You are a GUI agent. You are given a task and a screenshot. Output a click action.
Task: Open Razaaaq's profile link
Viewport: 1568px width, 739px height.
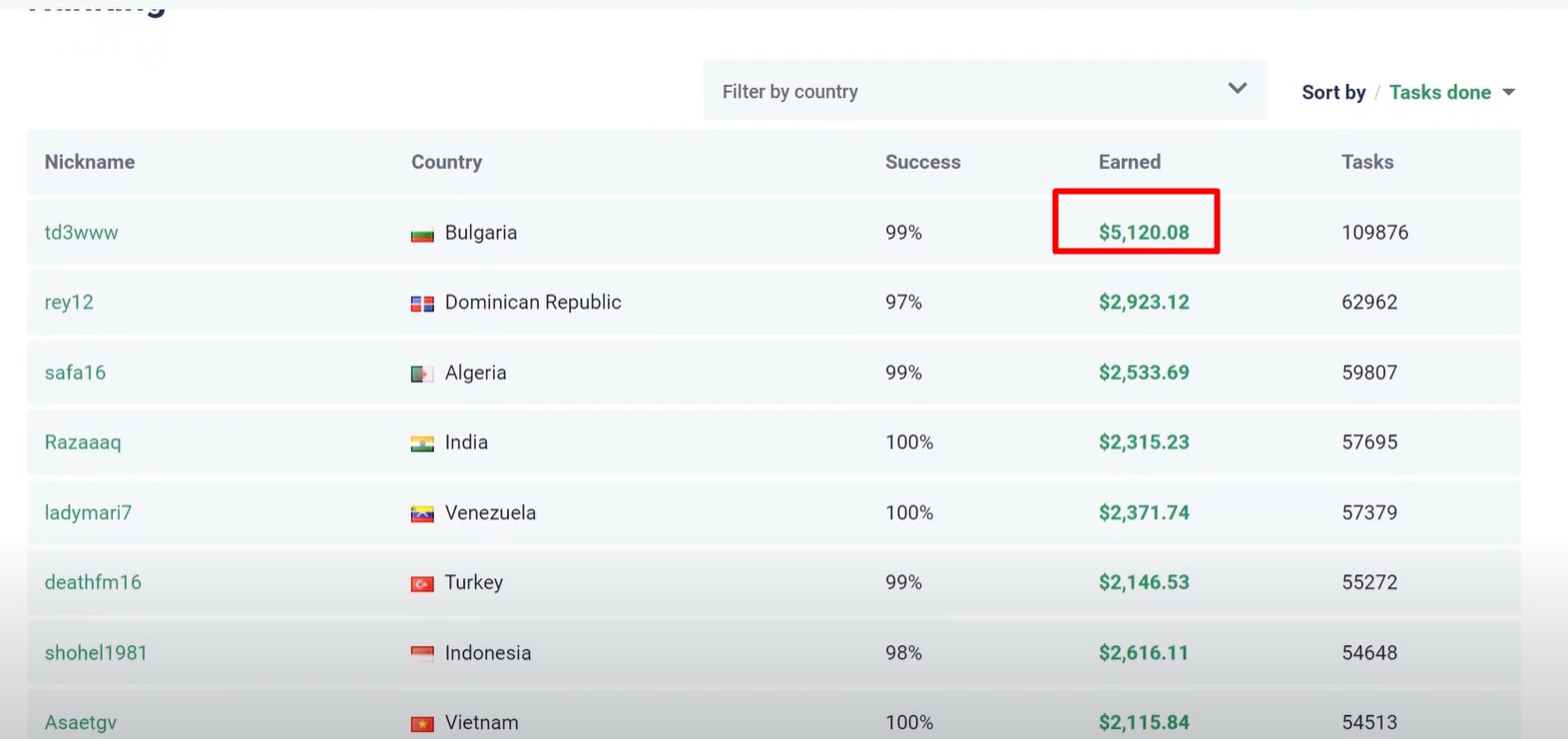[x=83, y=442]
